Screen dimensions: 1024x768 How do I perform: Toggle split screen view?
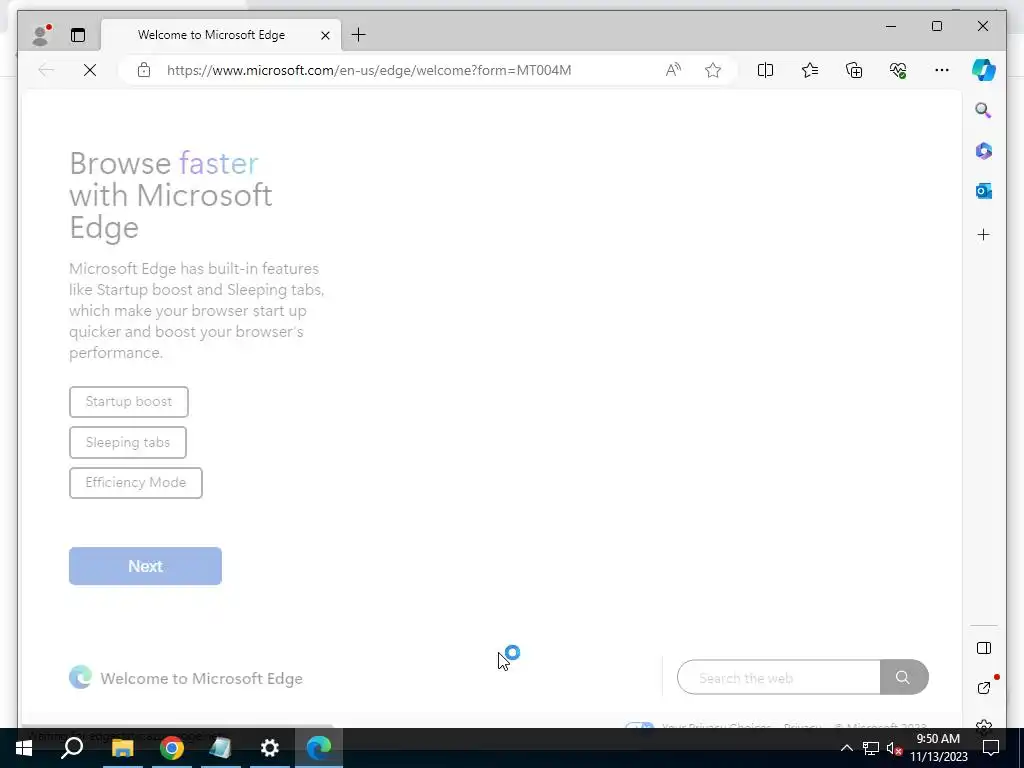pos(765,70)
